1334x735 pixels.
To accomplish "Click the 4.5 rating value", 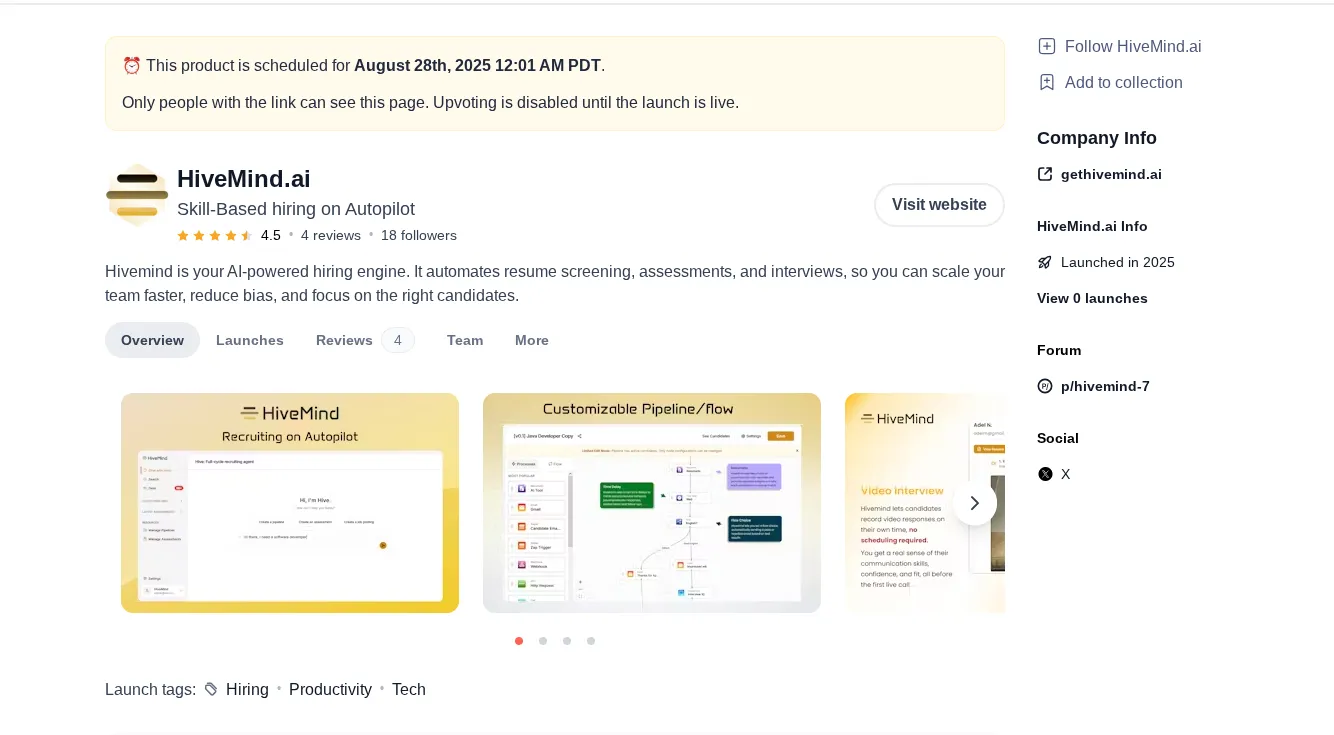I will pos(271,236).
